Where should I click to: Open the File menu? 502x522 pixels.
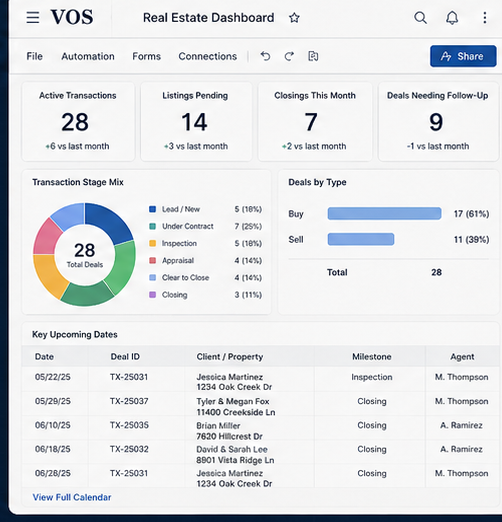[x=35, y=56]
